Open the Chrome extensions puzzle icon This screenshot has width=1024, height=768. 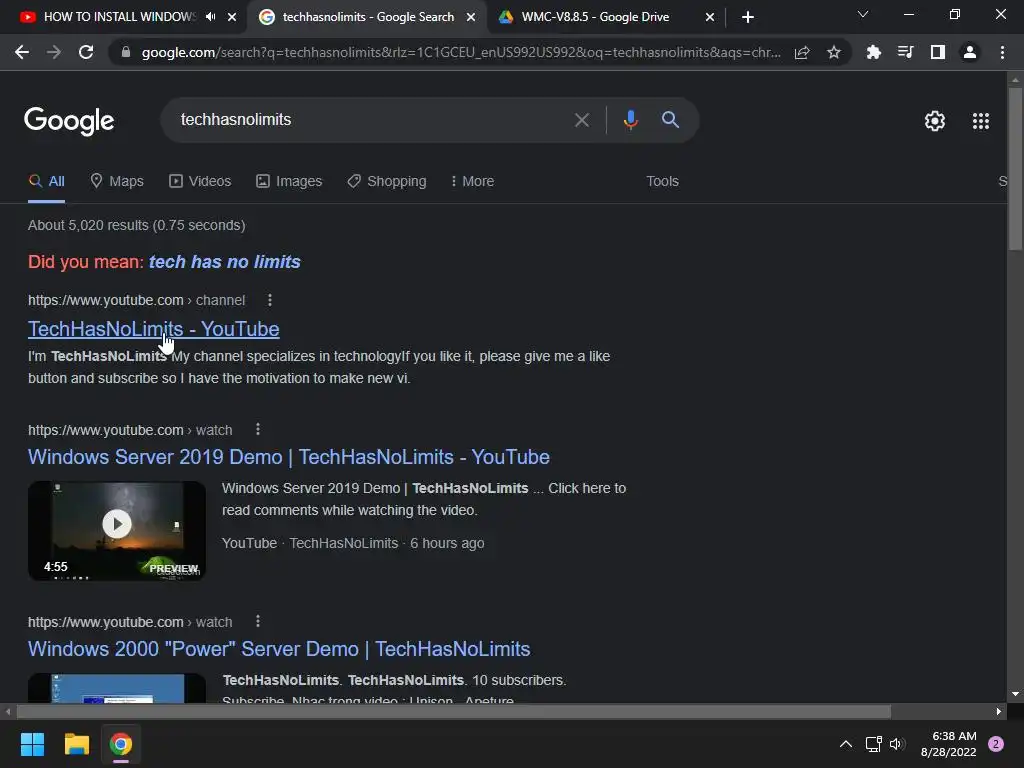tap(873, 52)
